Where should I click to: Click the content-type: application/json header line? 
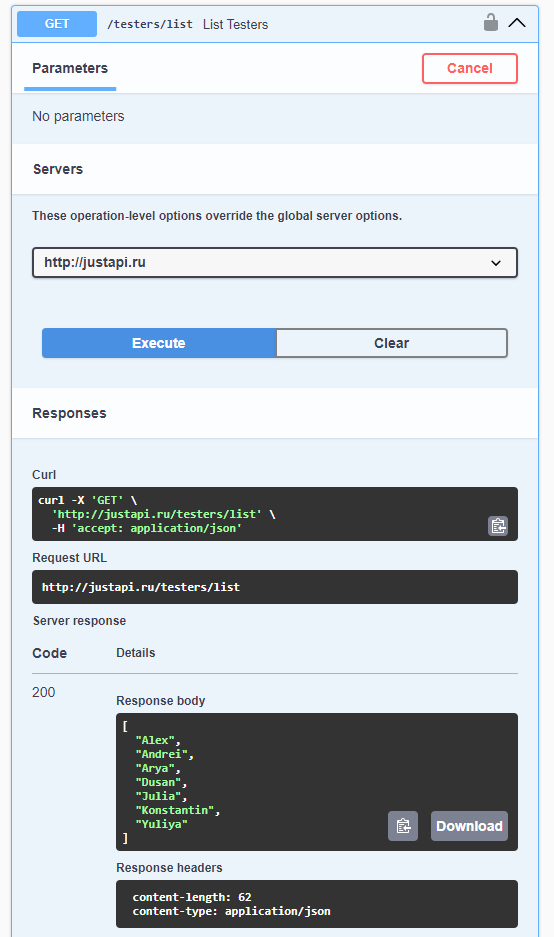point(231,911)
